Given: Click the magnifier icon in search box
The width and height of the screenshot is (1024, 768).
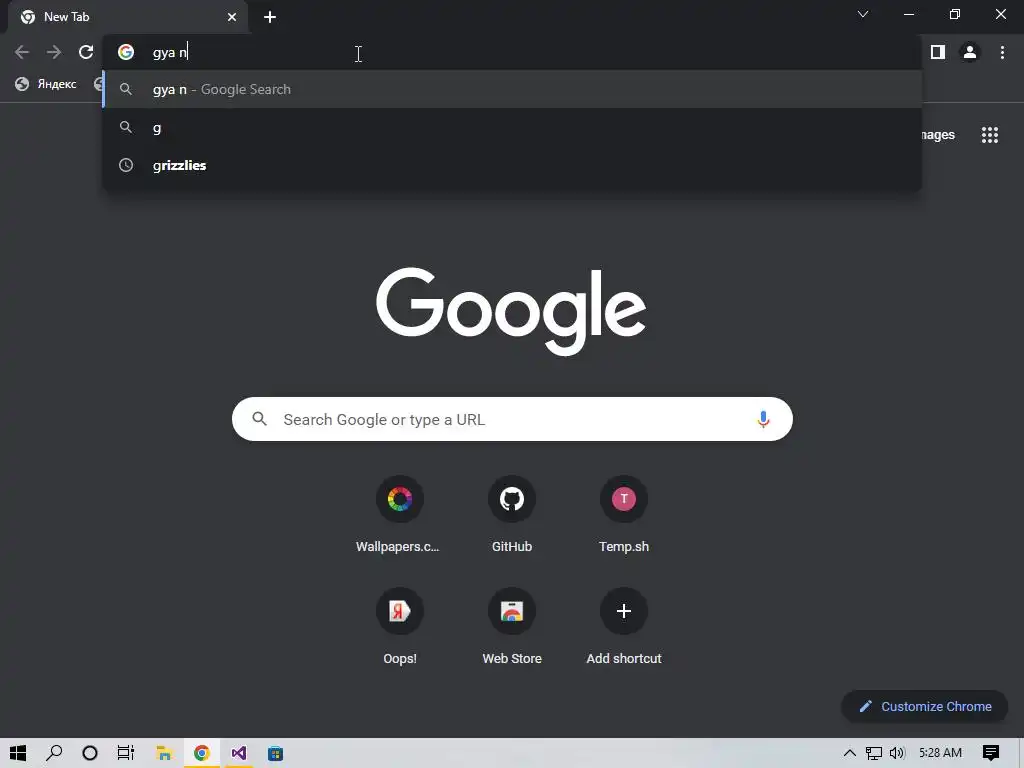Looking at the screenshot, I should 259,419.
